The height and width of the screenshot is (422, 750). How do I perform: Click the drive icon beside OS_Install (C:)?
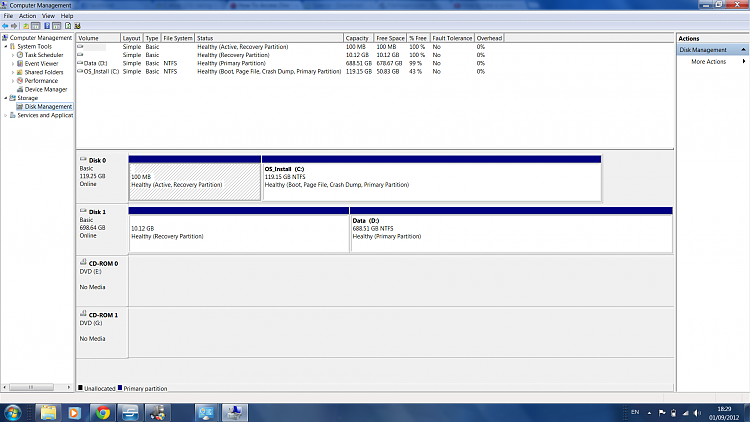[x=80, y=71]
